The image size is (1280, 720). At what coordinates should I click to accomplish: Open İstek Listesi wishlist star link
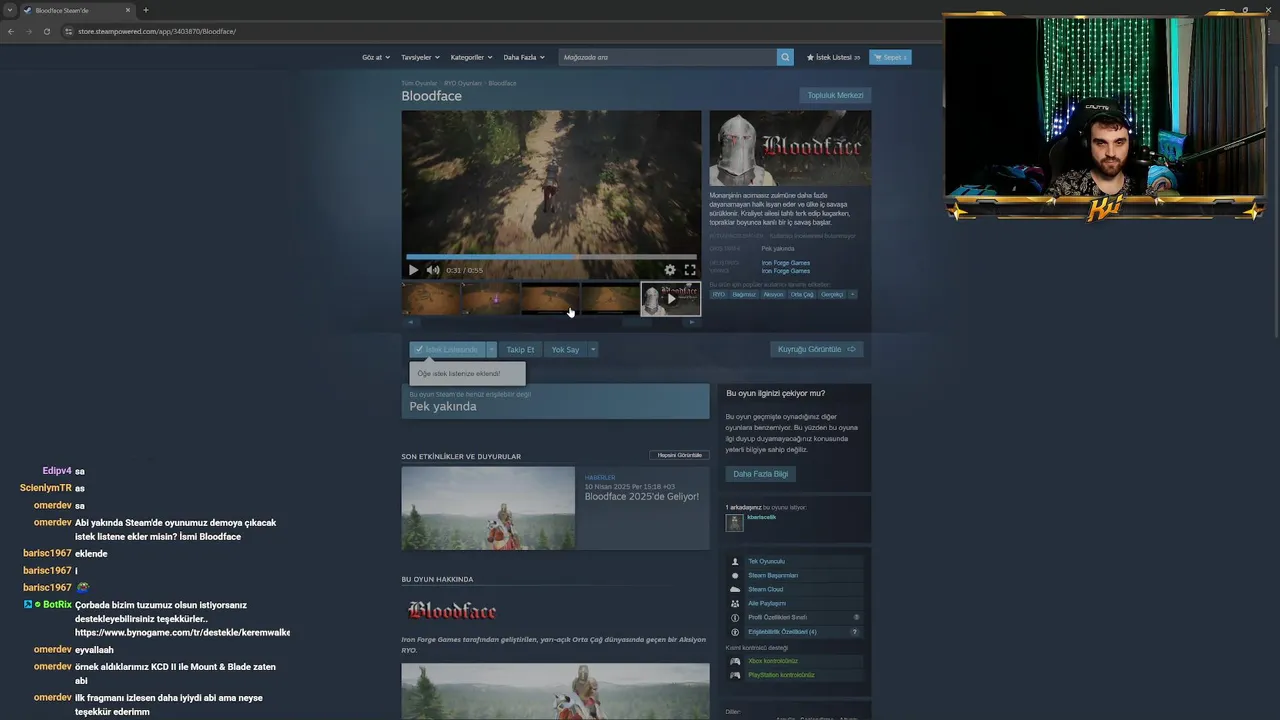point(833,57)
